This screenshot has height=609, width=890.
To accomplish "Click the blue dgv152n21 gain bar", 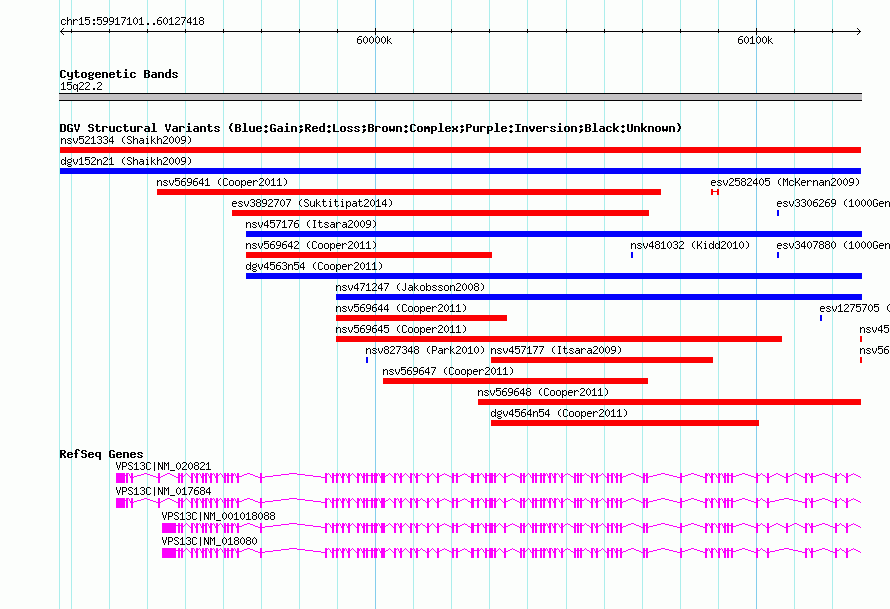I will pos(460,171).
